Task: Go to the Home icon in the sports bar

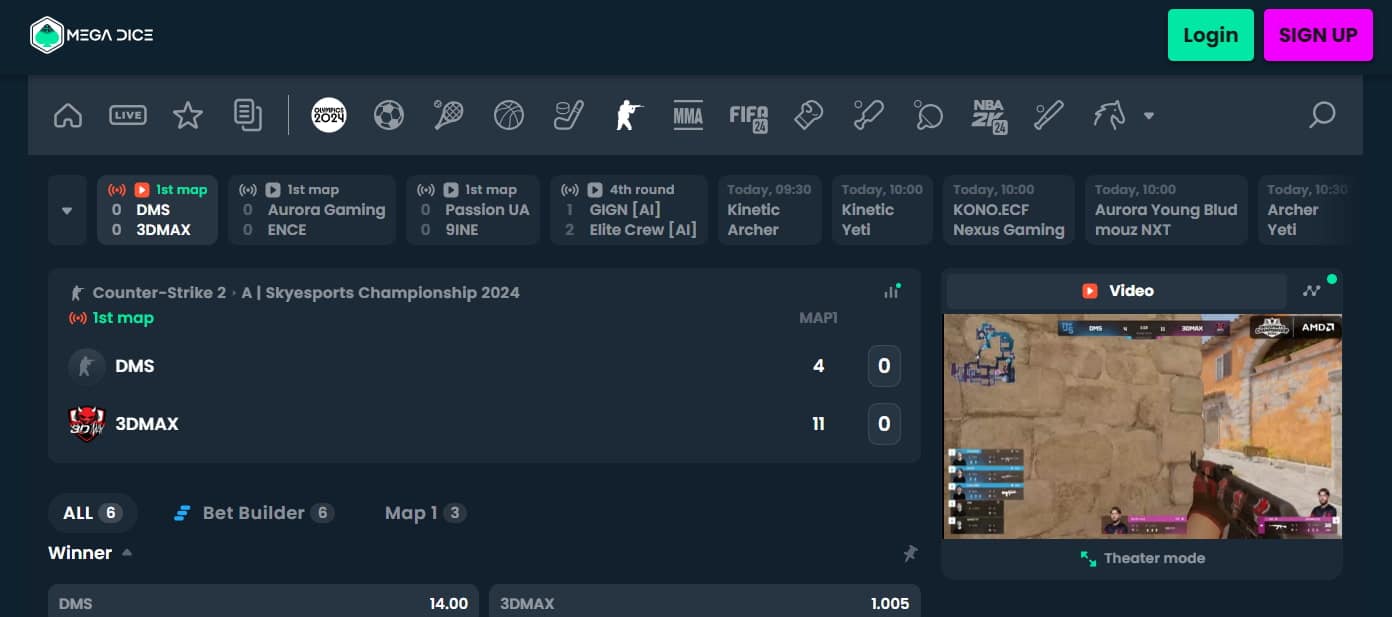Action: click(x=68, y=116)
